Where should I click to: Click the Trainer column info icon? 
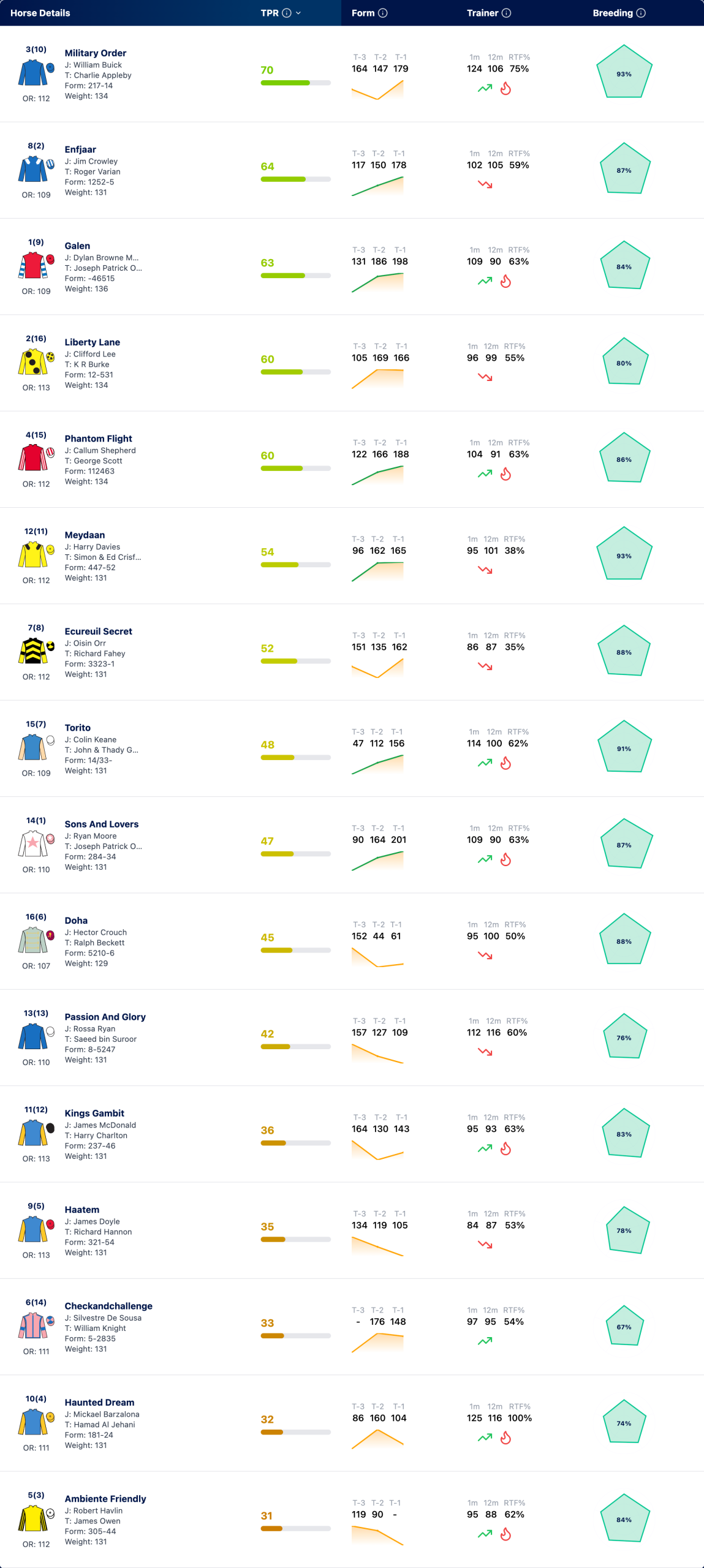506,13
